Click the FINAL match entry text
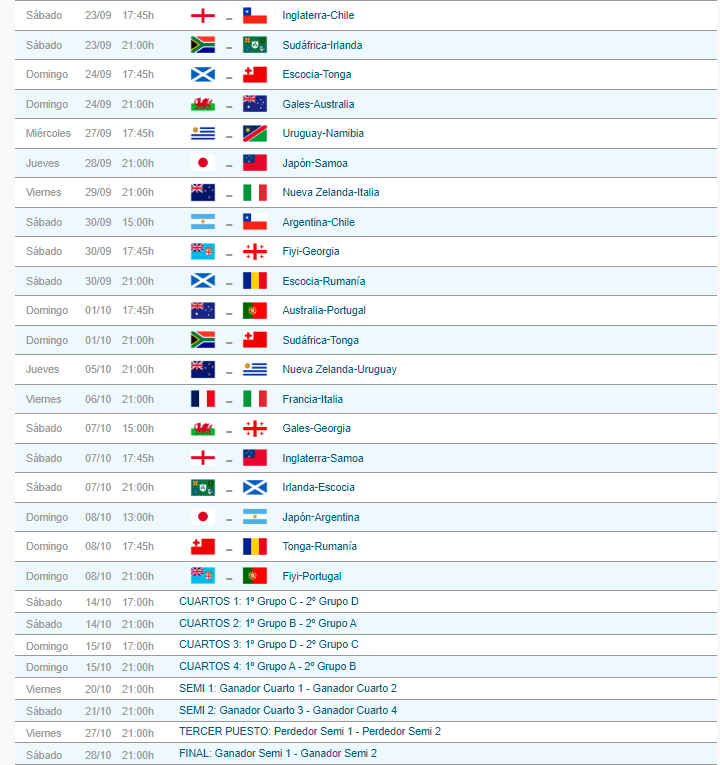 [x=277, y=754]
